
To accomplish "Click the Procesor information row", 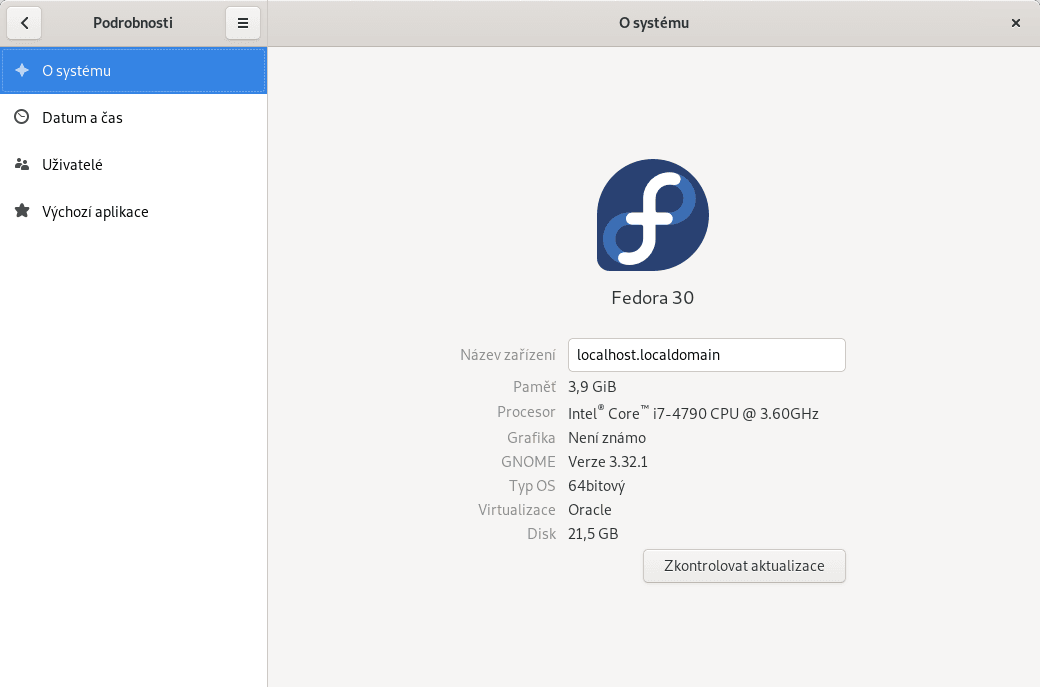I will 692,412.
